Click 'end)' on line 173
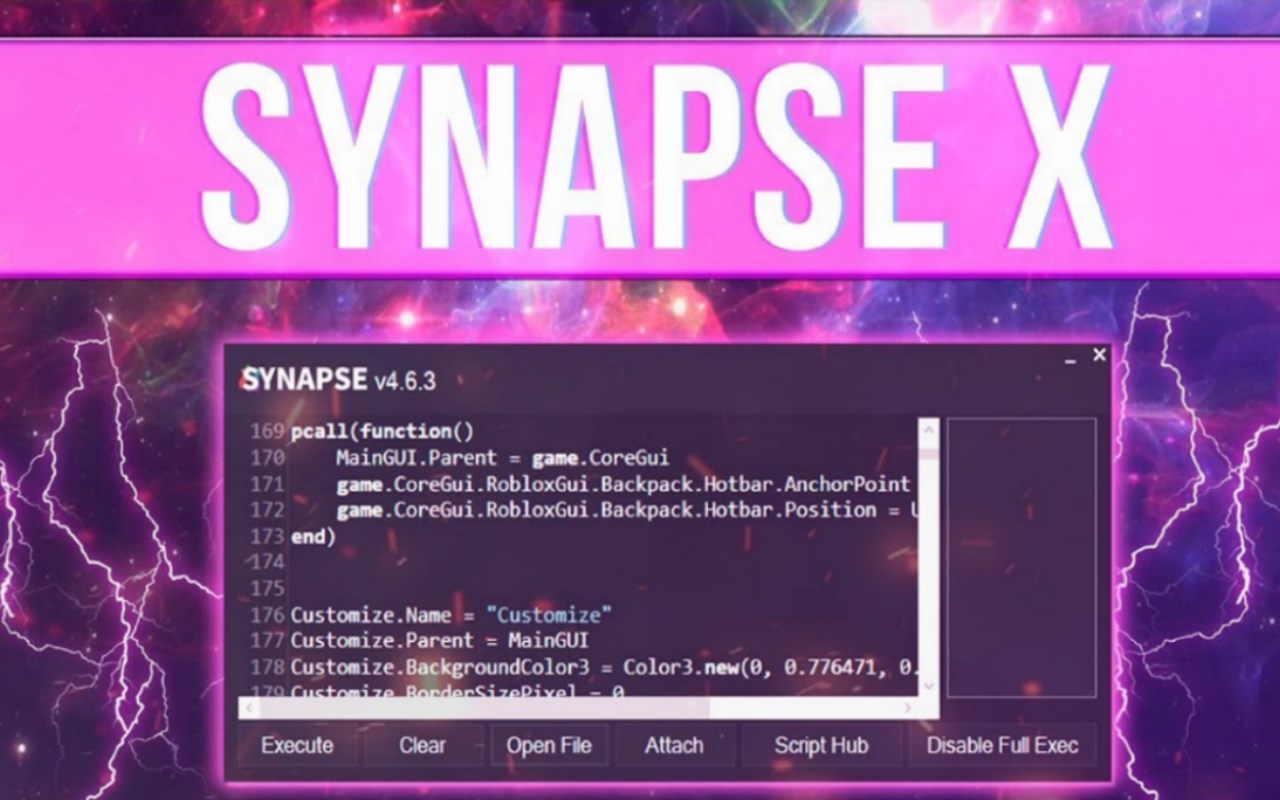This screenshot has width=1280, height=800. click(313, 537)
